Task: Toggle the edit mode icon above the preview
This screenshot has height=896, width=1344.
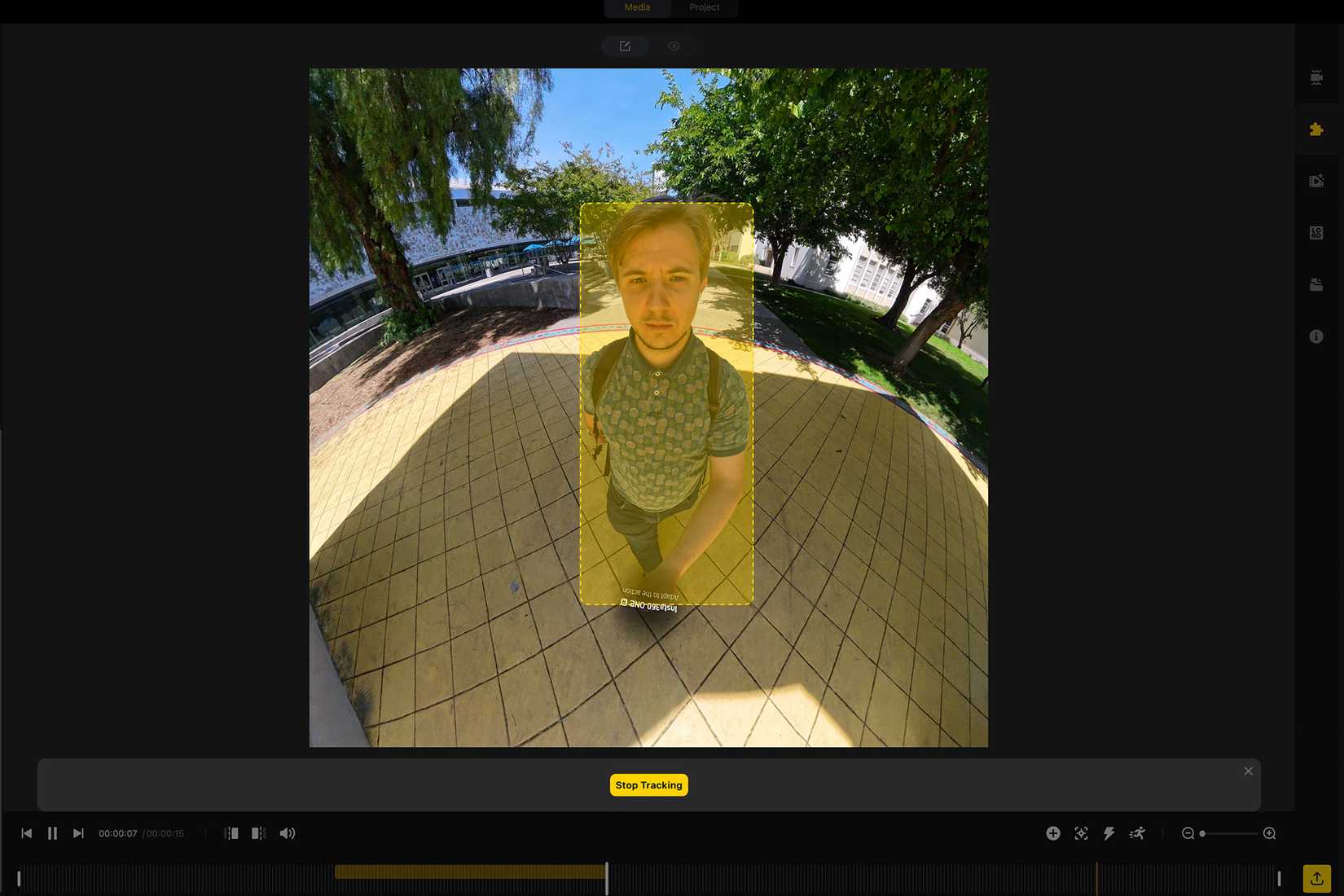Action: pos(624,46)
